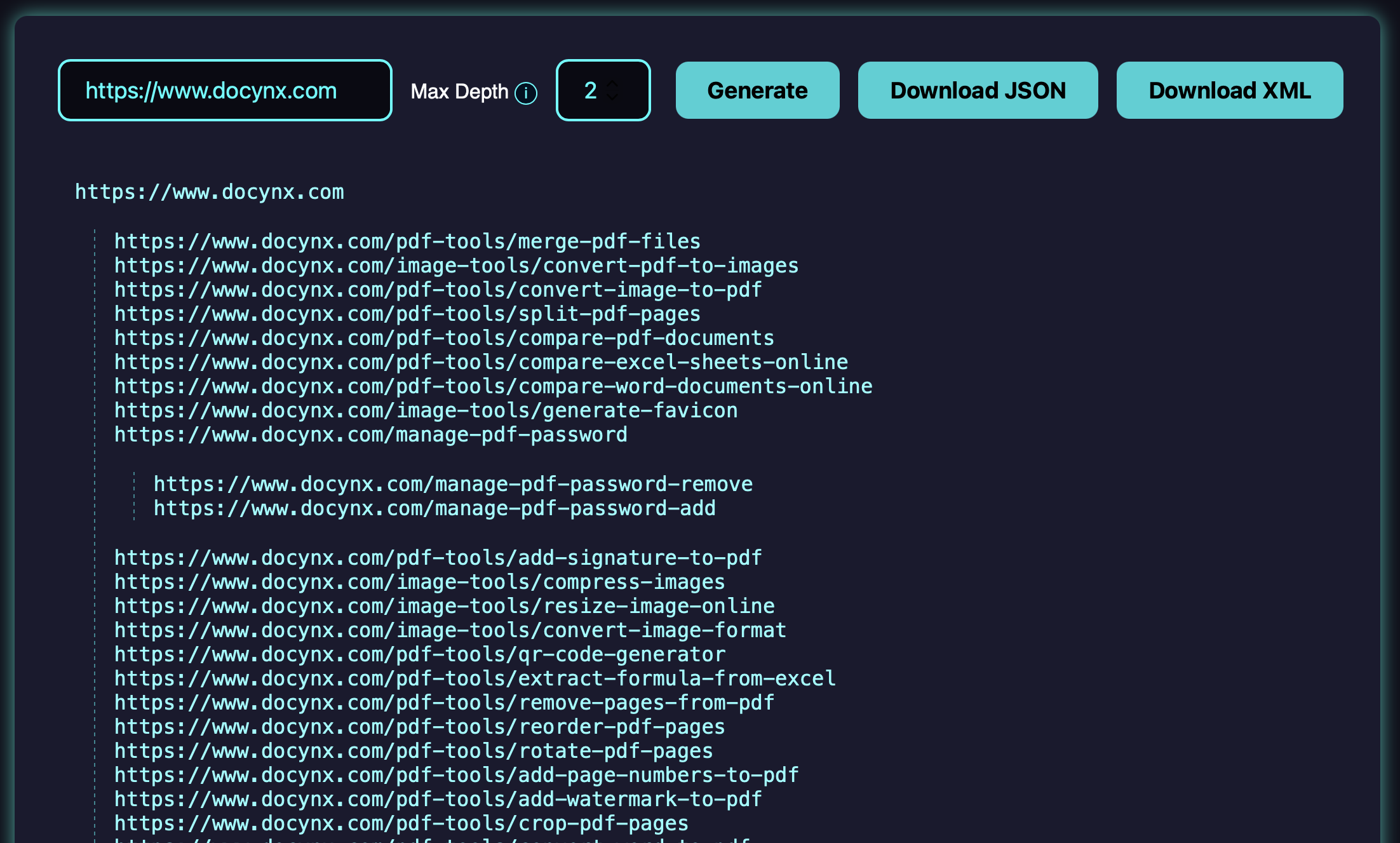The width and height of the screenshot is (1400, 843).
Task: Open the manage-pdf-password link
Action: click(x=371, y=435)
